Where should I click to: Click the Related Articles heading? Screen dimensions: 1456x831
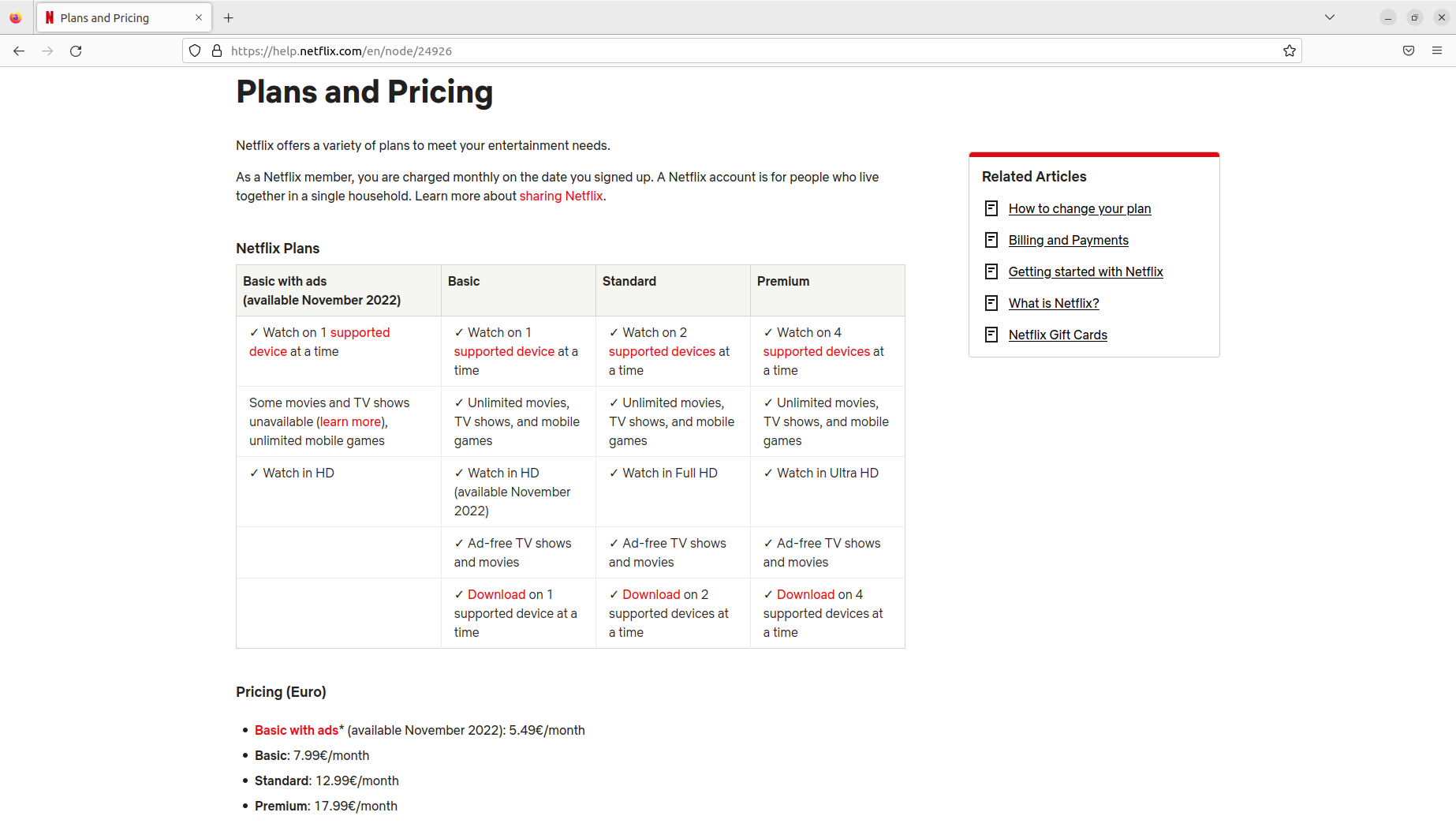[x=1034, y=176]
